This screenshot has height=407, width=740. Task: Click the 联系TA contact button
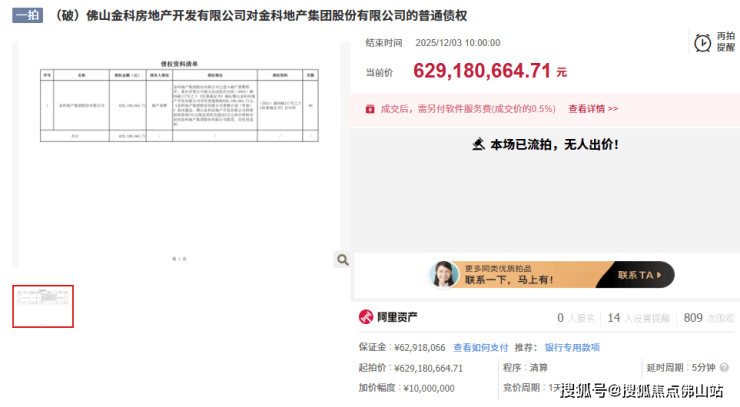639,275
